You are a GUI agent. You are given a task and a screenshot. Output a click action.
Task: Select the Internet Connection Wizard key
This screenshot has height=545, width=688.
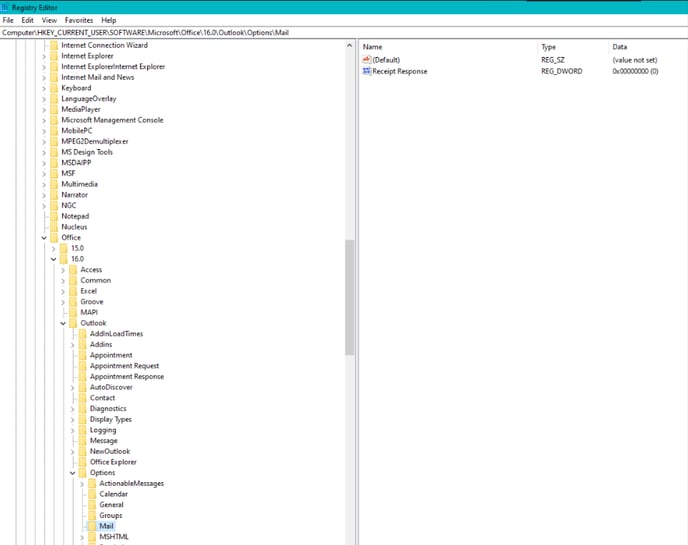coord(104,45)
